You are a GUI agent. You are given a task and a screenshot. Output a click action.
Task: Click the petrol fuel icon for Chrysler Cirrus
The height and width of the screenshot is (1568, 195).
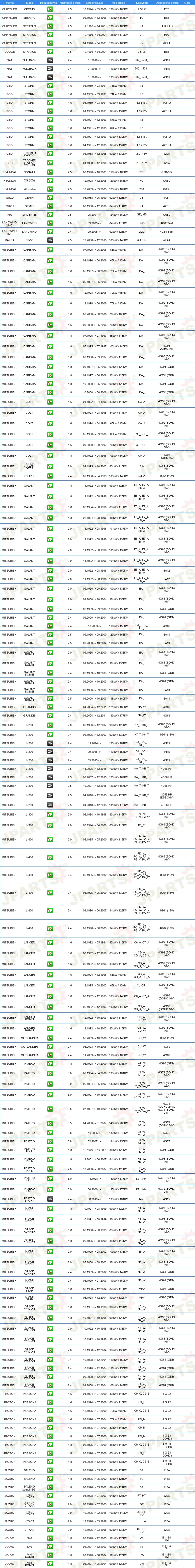(x=50, y=10)
